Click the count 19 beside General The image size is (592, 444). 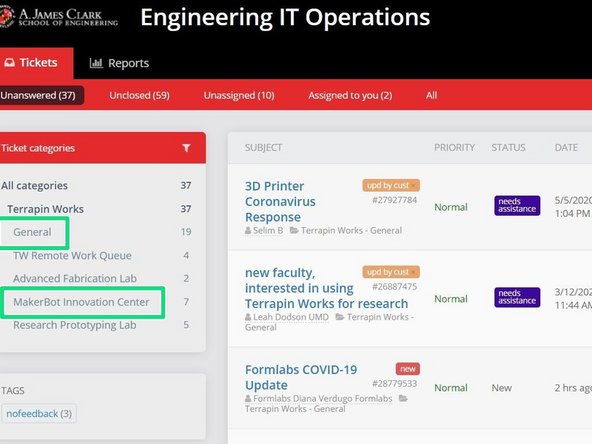click(x=186, y=231)
